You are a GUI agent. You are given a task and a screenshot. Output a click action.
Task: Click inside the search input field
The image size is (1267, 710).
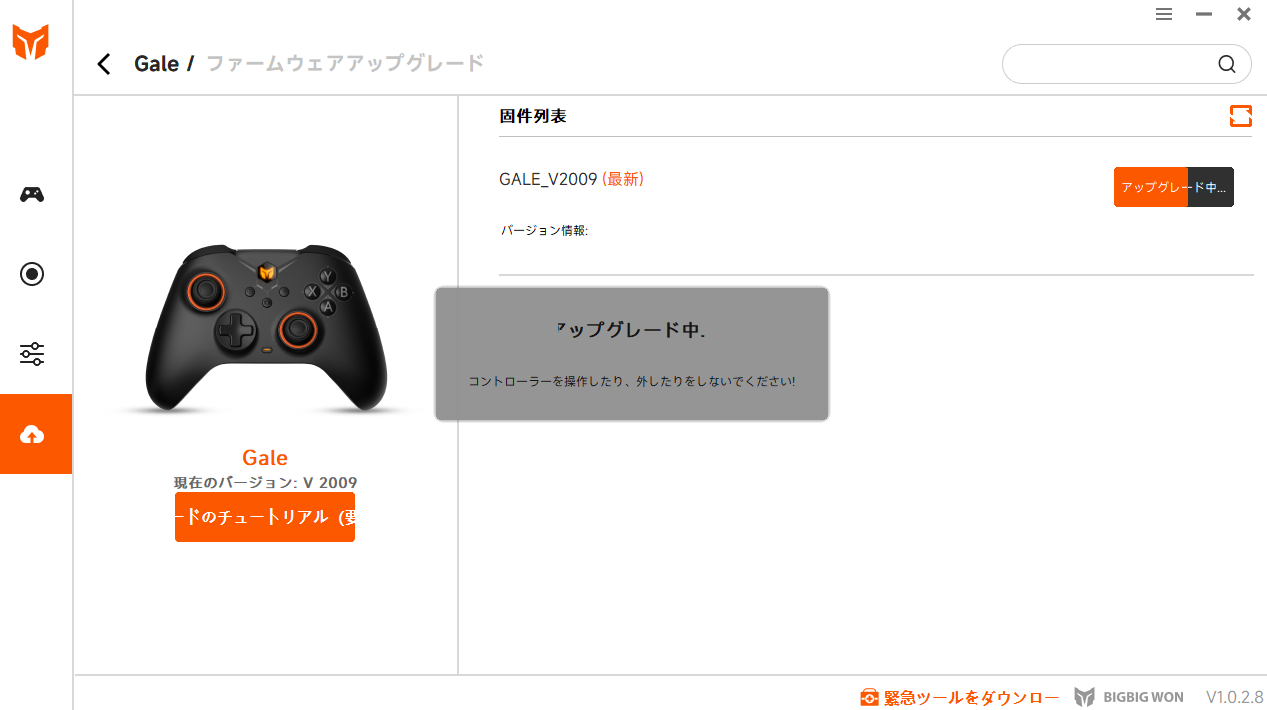coord(1110,64)
